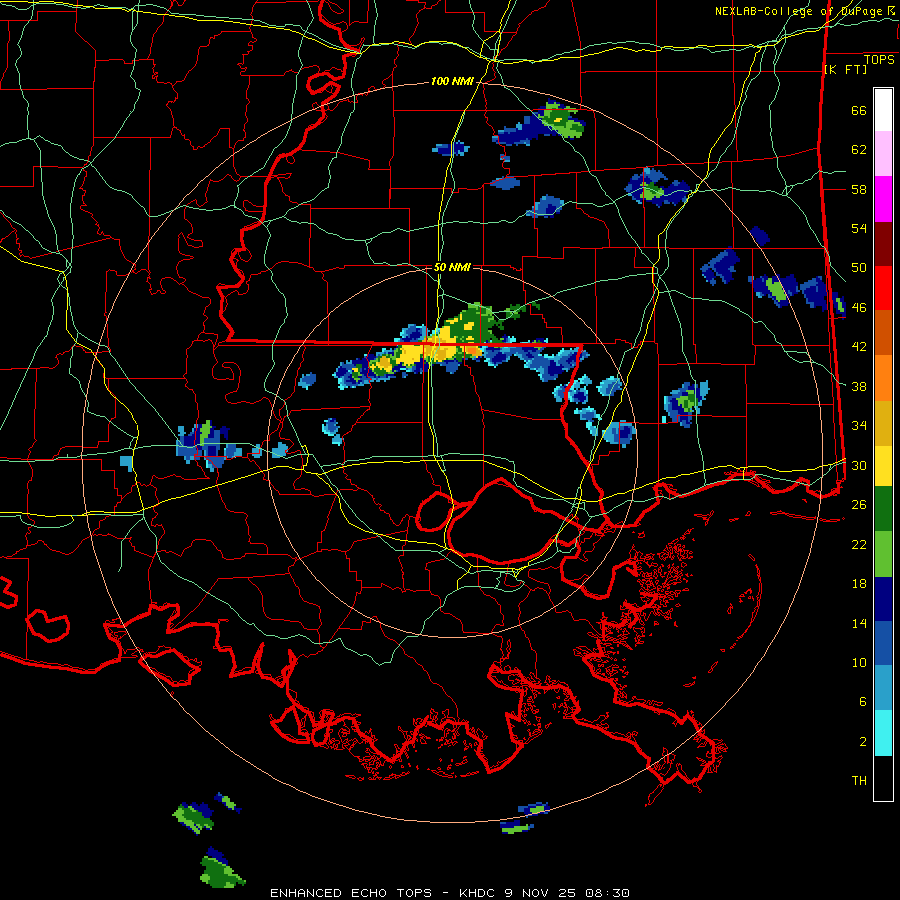This screenshot has height=900, width=900.
Task: Click the 50 NMI range ring label
Action: [452, 267]
